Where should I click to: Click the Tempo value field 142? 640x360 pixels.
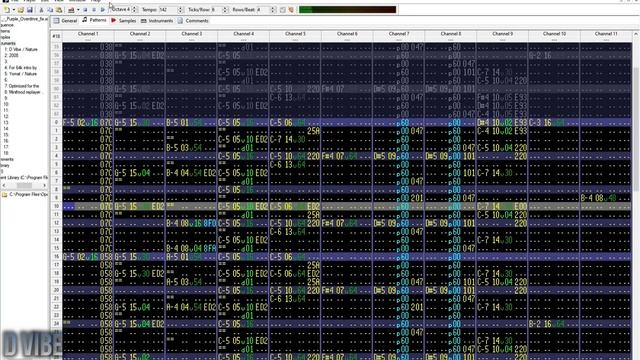(x=168, y=9)
